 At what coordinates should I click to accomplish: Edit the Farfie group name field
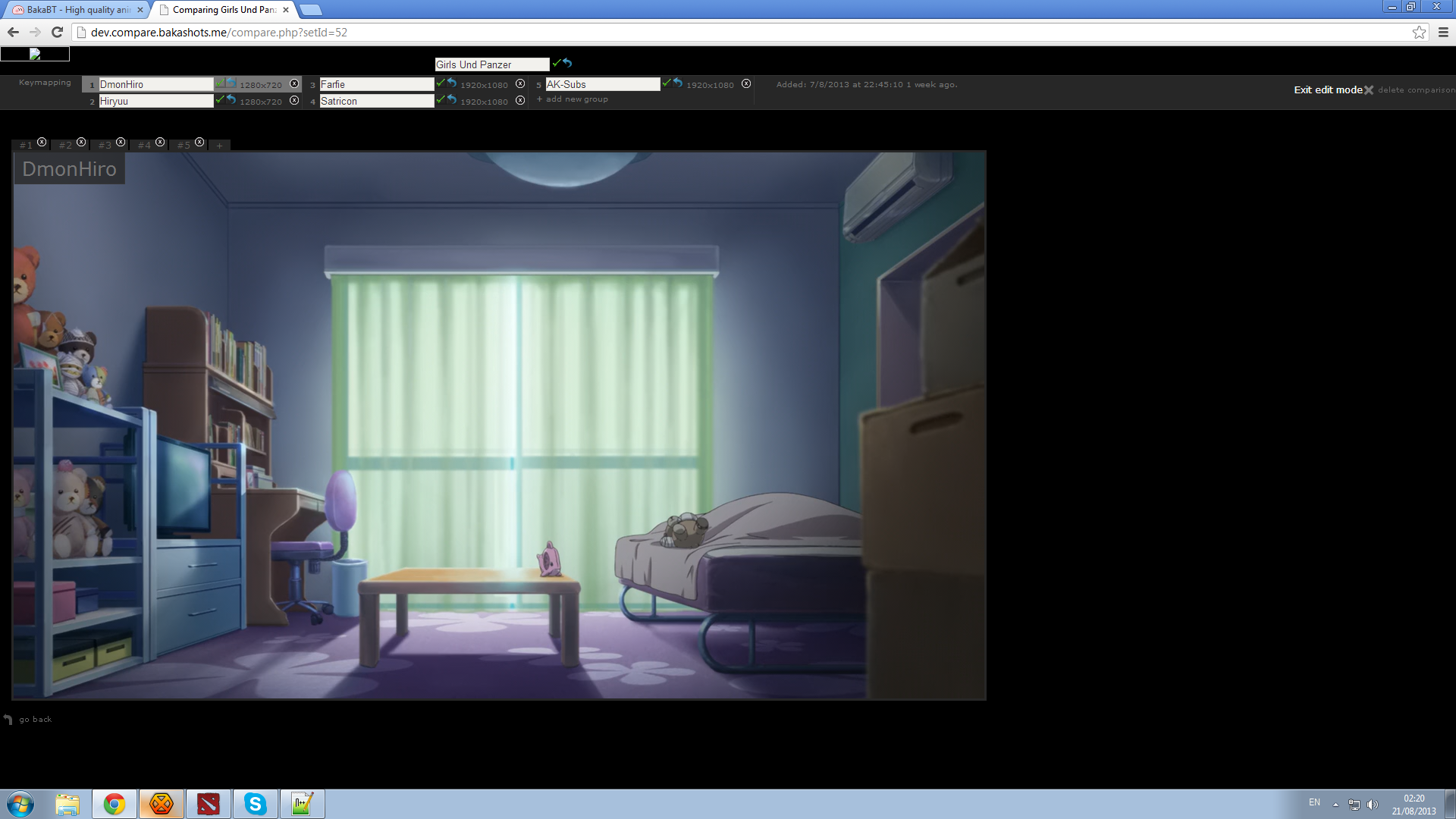tap(377, 84)
